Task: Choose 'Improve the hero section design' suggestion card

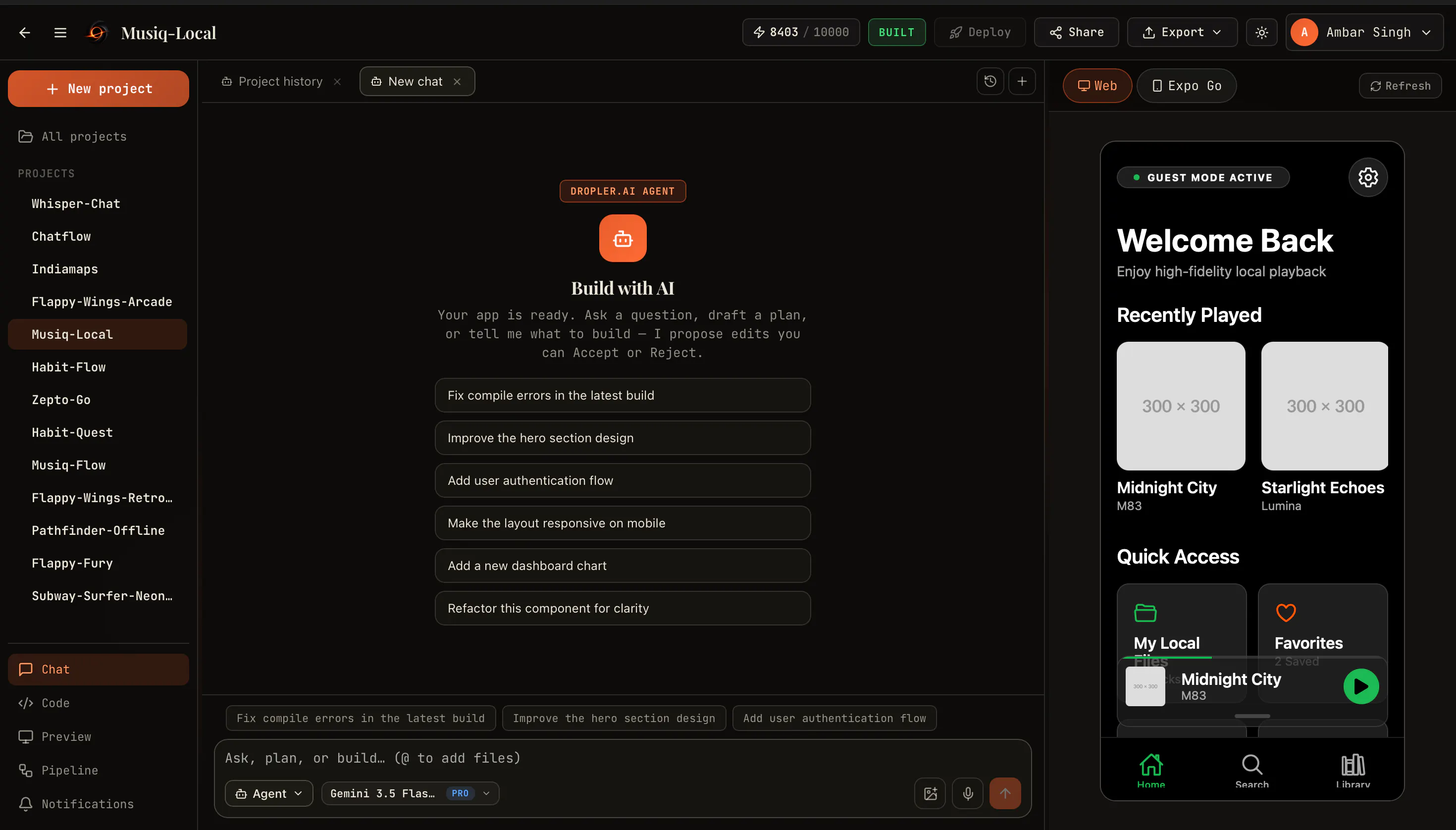Action: pyautogui.click(x=623, y=438)
